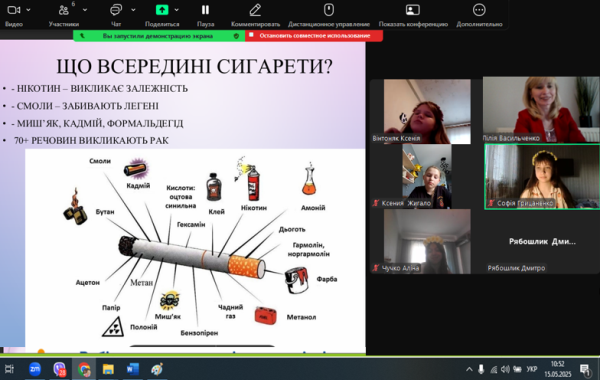The height and width of the screenshot is (380, 600).
Task: Click the green screen sharing status banner
Action: tap(159, 36)
